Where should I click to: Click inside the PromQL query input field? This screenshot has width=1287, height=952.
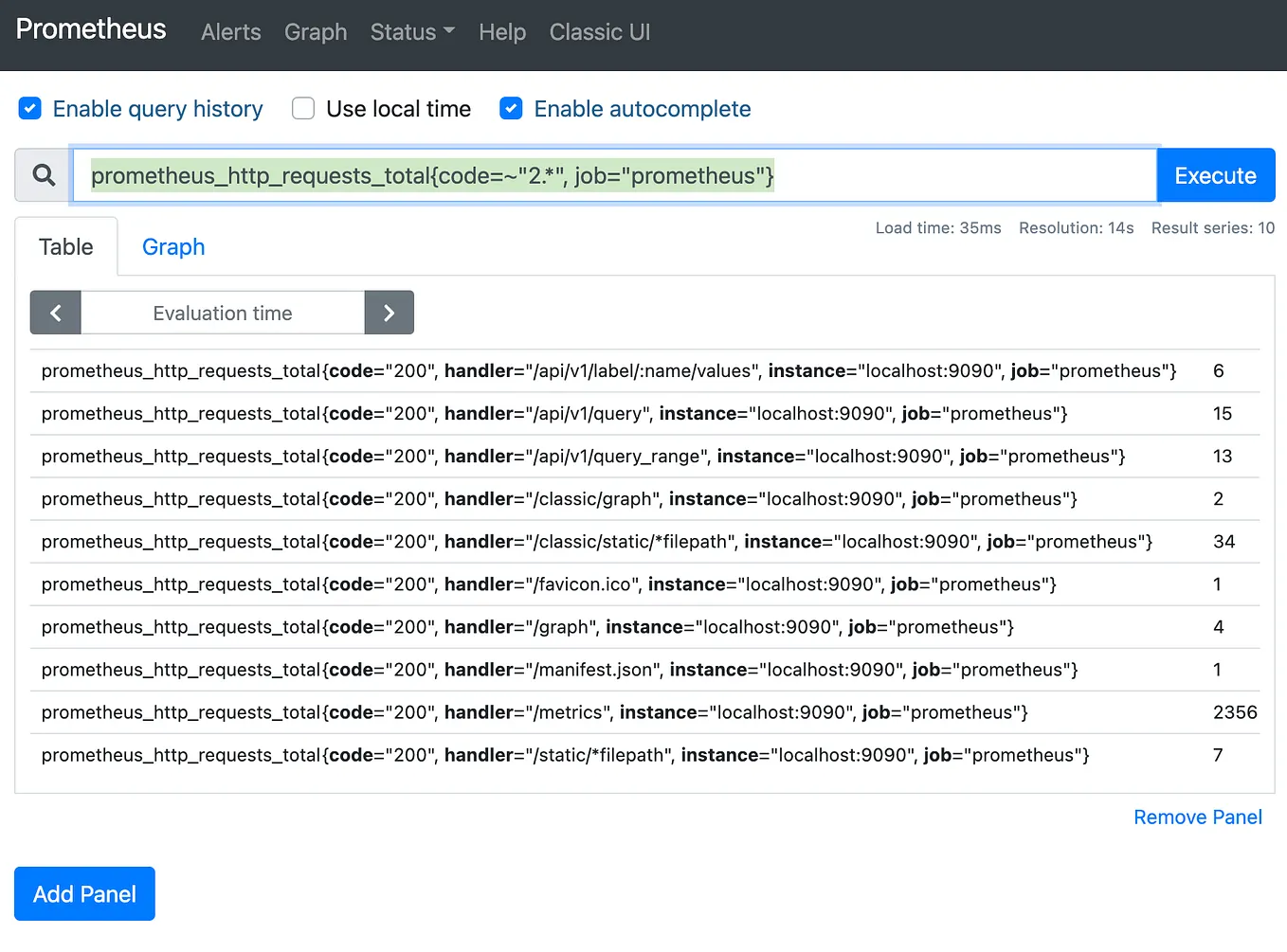point(616,175)
